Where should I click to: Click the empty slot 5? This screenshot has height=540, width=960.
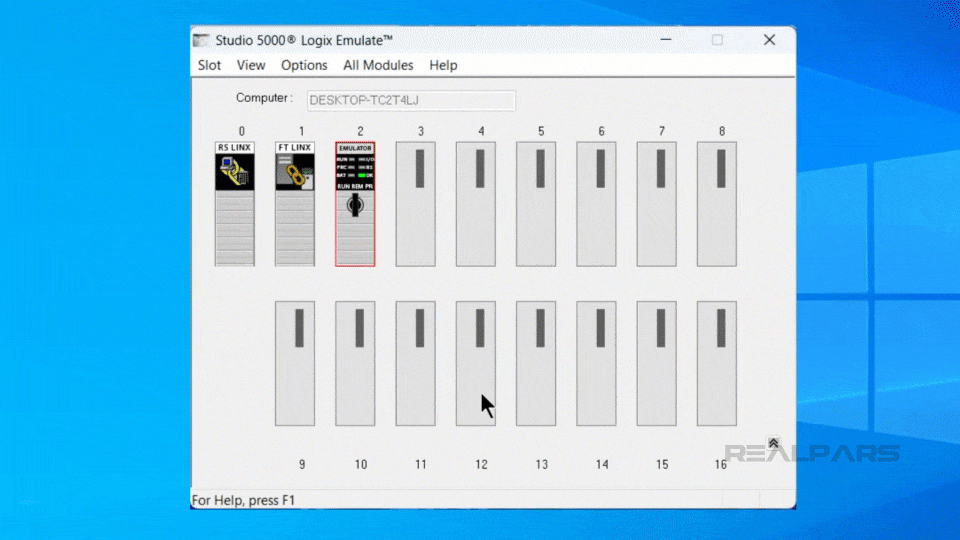[x=536, y=204]
